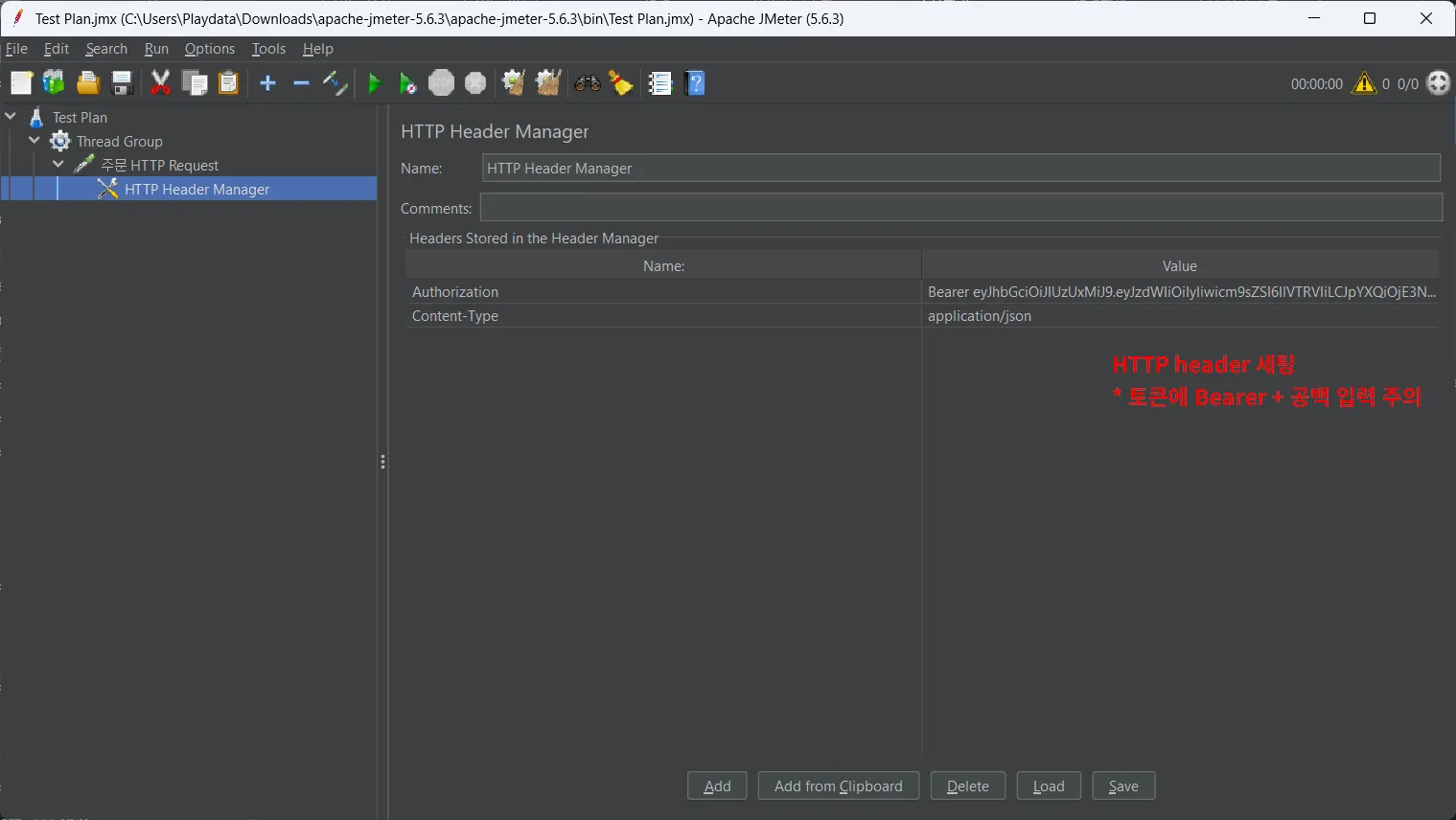This screenshot has width=1456, height=820.
Task: Click the Content-Type name cell
Action: pyautogui.click(x=662, y=315)
